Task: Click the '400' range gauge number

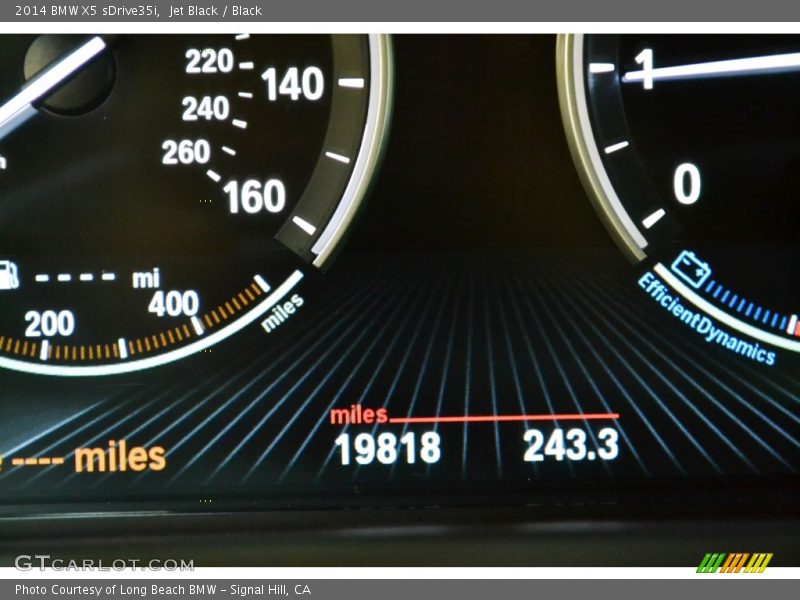Action: pos(173,304)
